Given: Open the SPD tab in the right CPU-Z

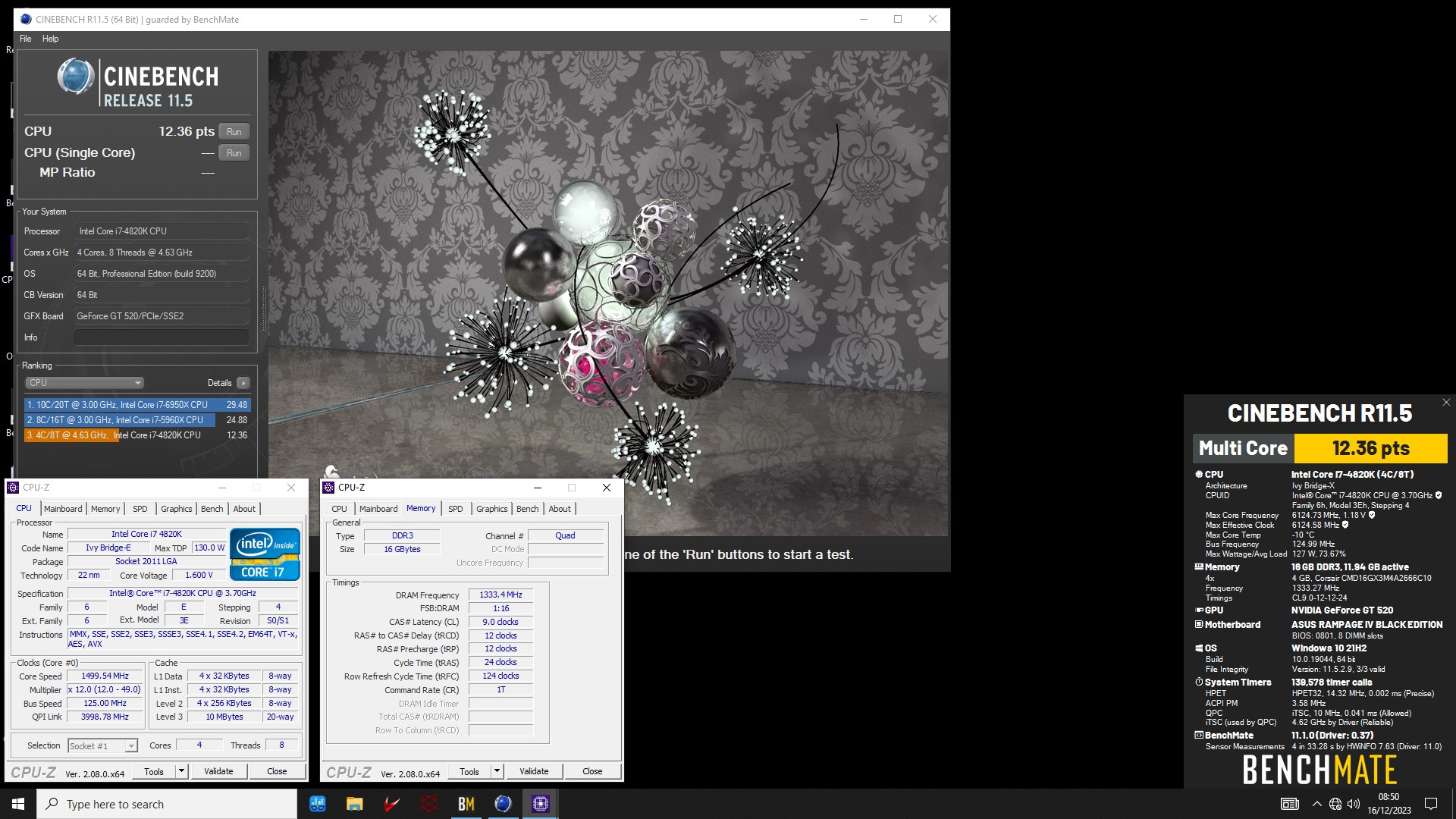Looking at the screenshot, I should tap(455, 509).
